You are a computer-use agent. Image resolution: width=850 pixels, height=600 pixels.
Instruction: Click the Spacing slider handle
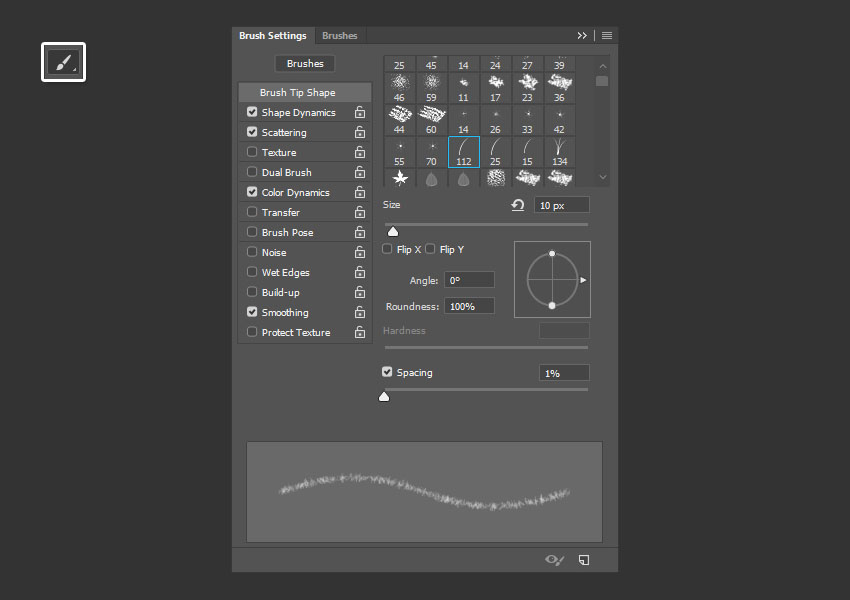pyautogui.click(x=384, y=397)
